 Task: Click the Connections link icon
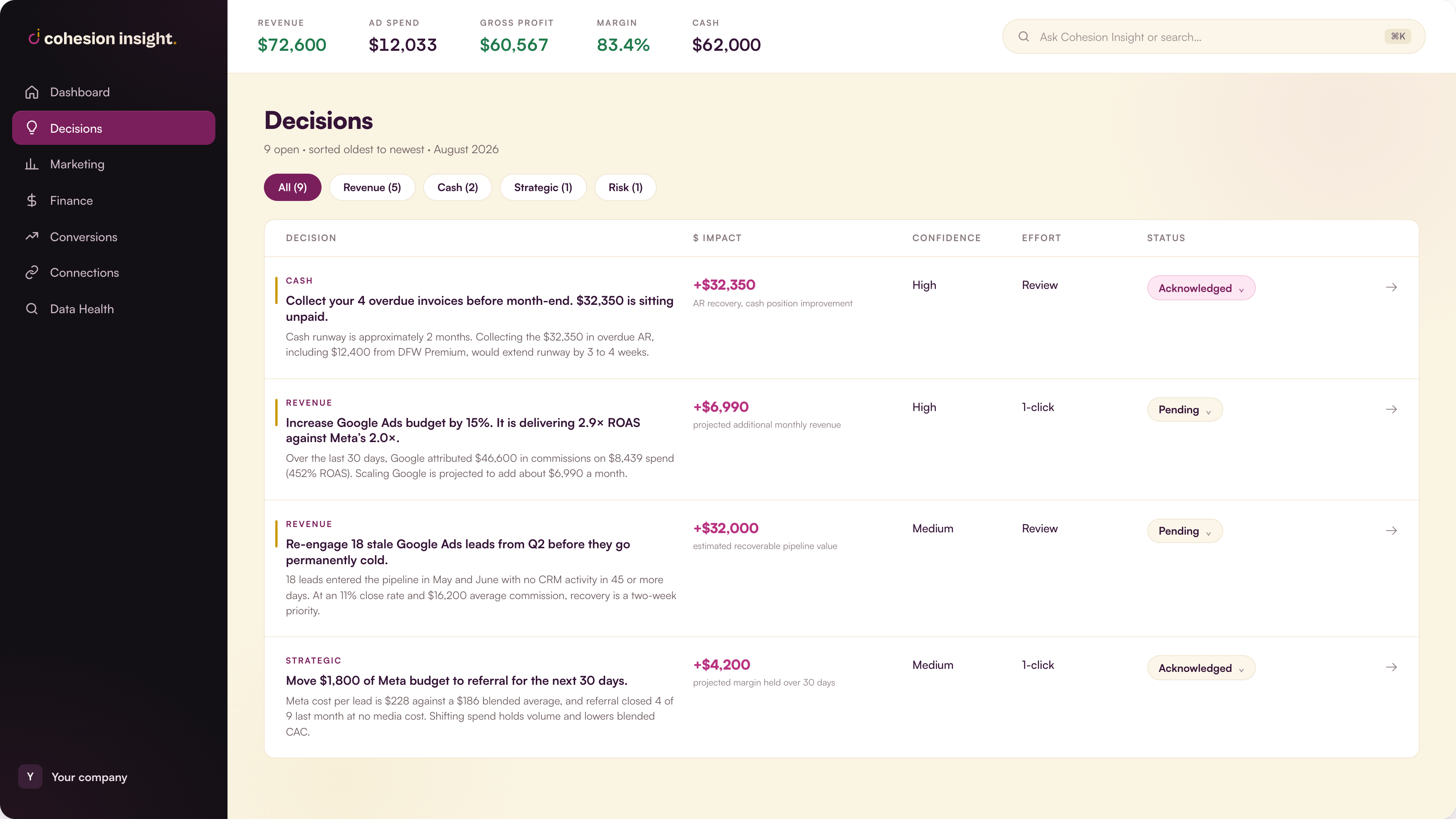(31, 273)
